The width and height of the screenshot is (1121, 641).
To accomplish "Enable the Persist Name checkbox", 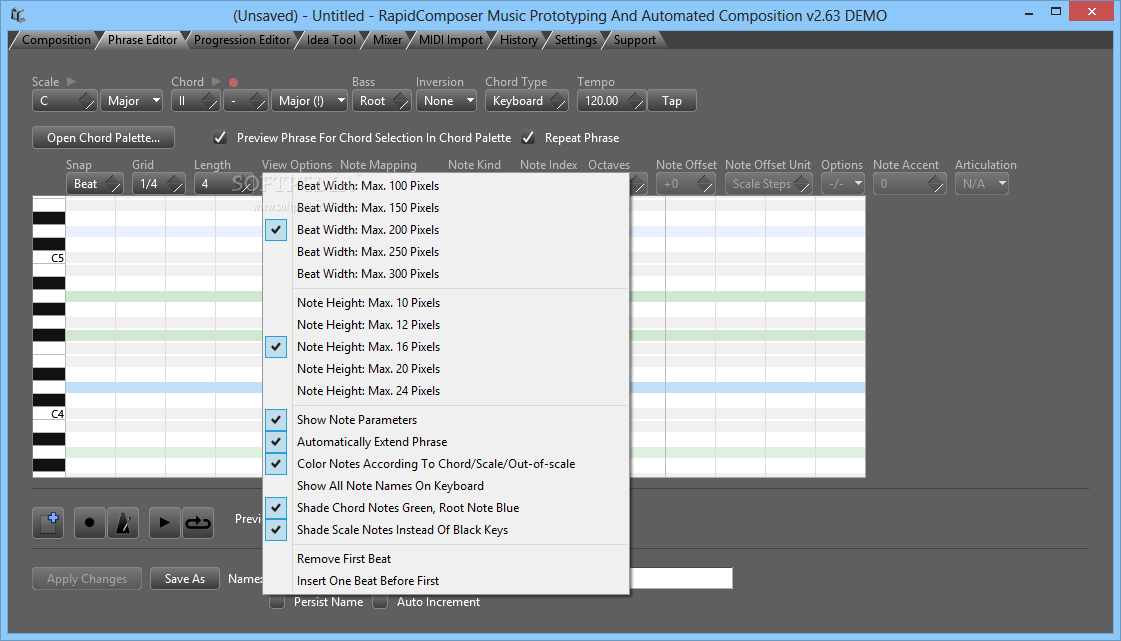I will pyautogui.click(x=277, y=602).
